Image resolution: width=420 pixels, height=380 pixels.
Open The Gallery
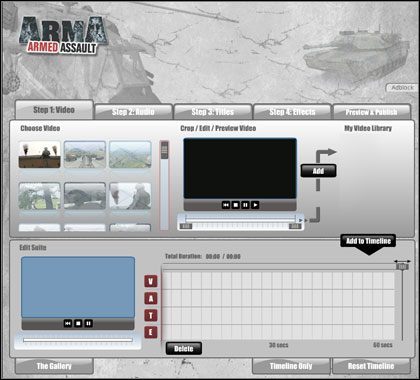[54, 366]
